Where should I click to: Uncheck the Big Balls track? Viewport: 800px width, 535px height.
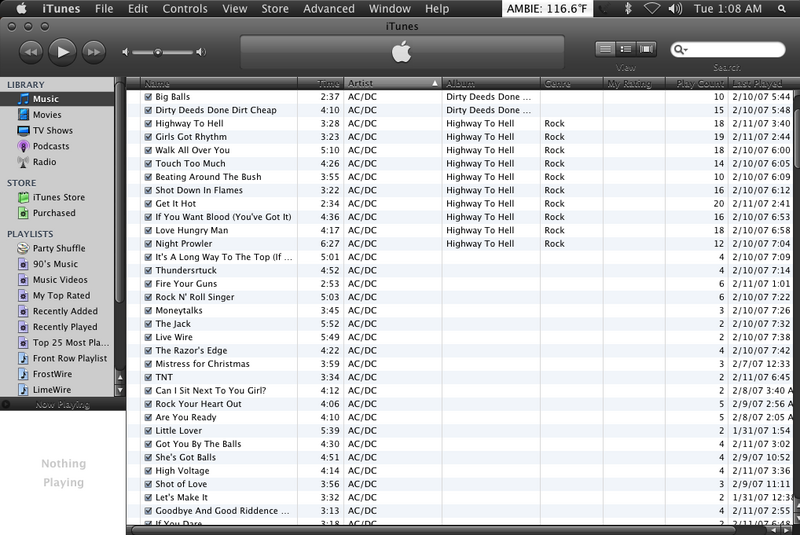tap(148, 97)
